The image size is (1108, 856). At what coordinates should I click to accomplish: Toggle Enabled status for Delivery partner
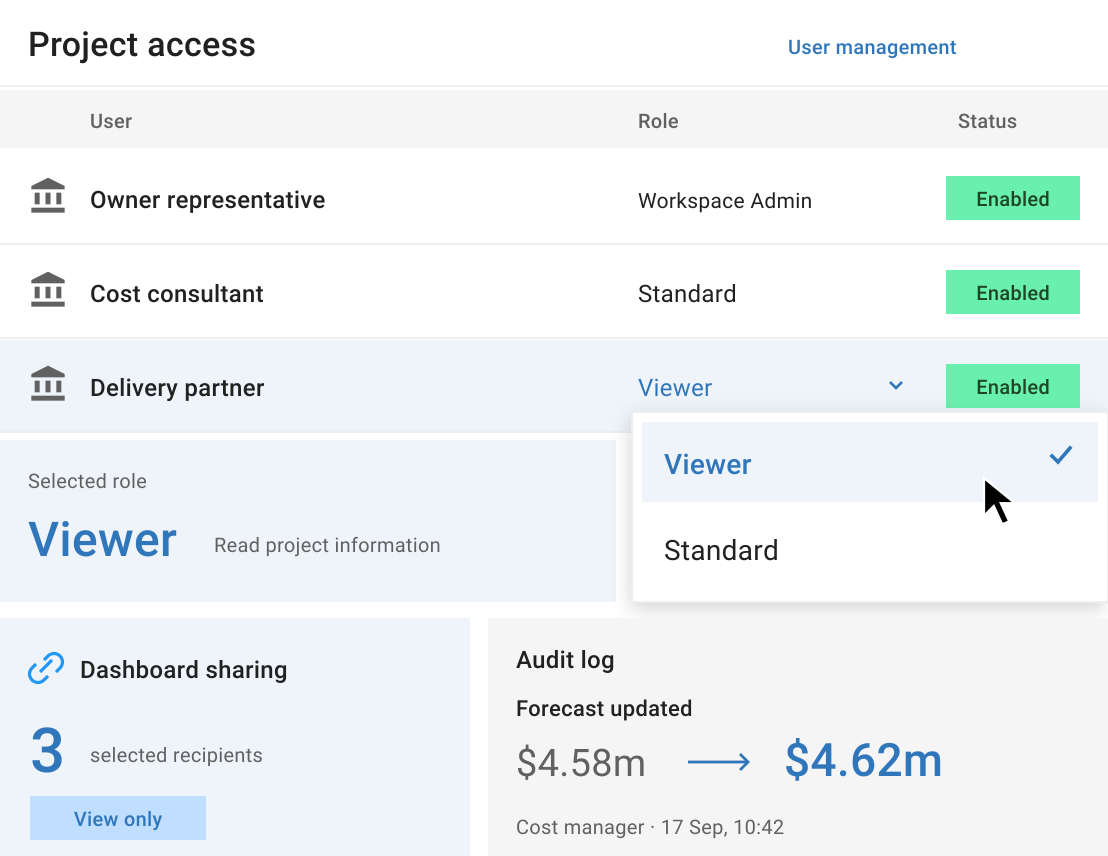click(1013, 386)
